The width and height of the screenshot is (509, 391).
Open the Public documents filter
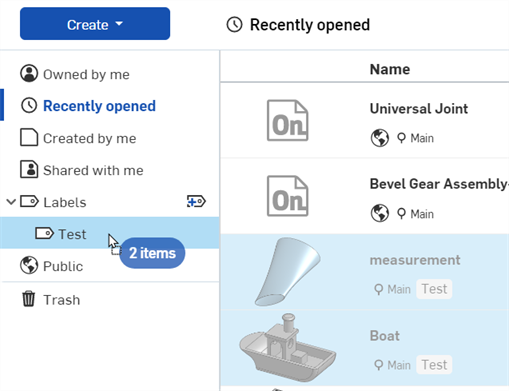pyautogui.click(x=51, y=266)
